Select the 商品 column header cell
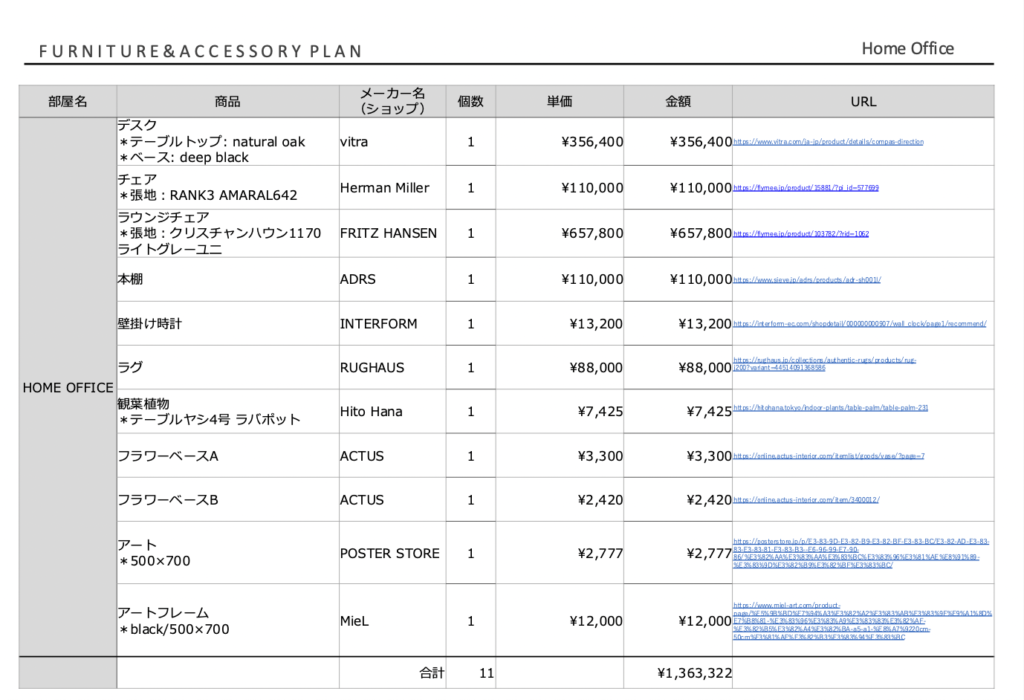1024x700 pixels. [227, 101]
